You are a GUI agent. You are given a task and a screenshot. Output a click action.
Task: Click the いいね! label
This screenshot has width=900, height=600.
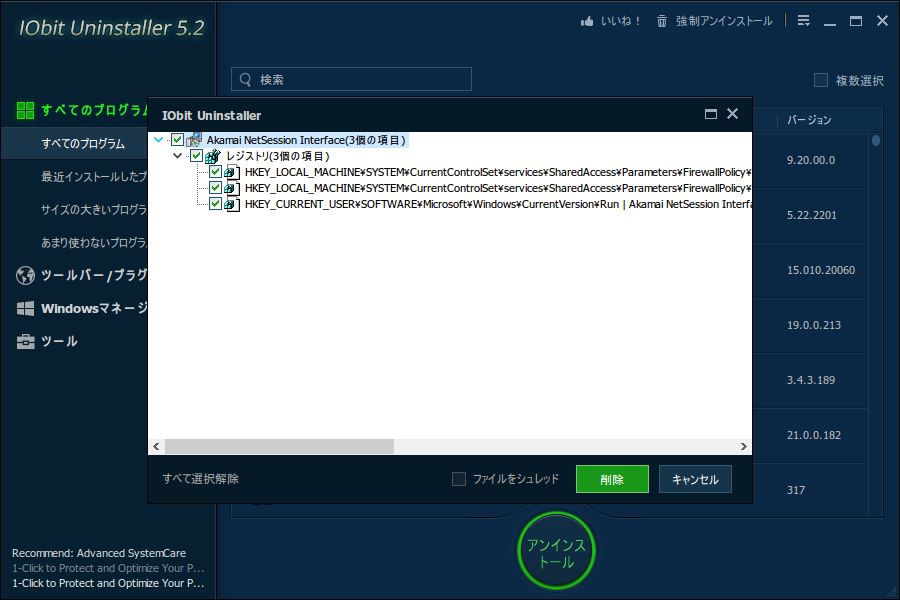[620, 21]
